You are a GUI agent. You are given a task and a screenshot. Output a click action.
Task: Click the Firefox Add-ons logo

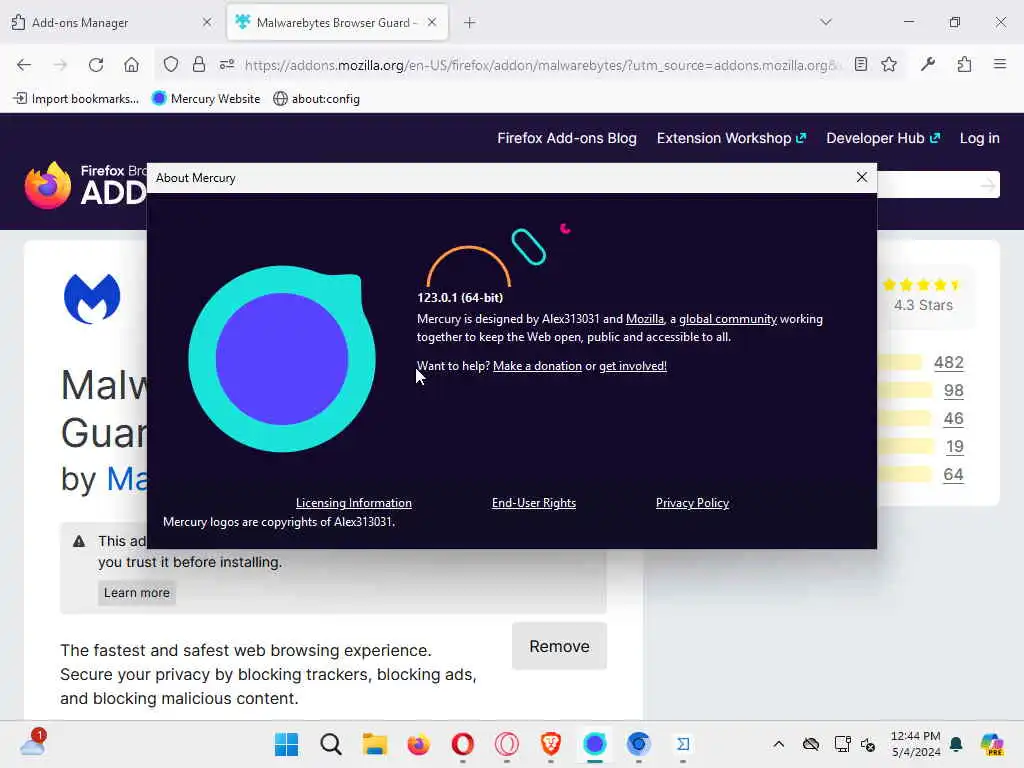pyautogui.click(x=85, y=185)
